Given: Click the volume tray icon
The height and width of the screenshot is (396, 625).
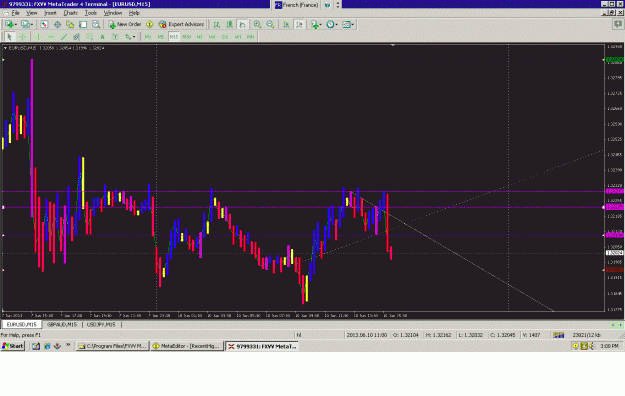Looking at the screenshot, I should pyautogui.click(x=592, y=346).
